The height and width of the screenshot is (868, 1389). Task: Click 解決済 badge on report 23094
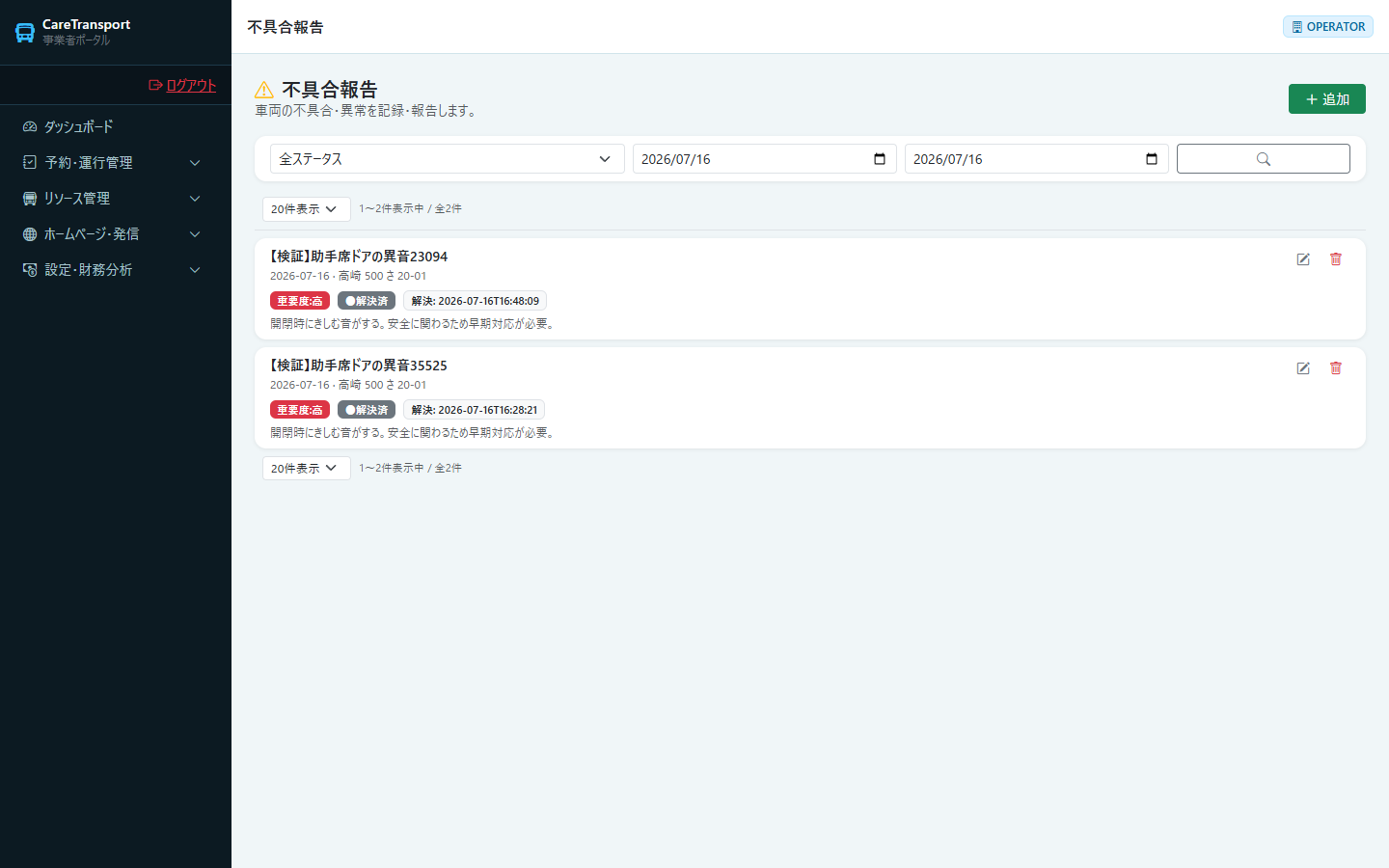pyautogui.click(x=367, y=301)
